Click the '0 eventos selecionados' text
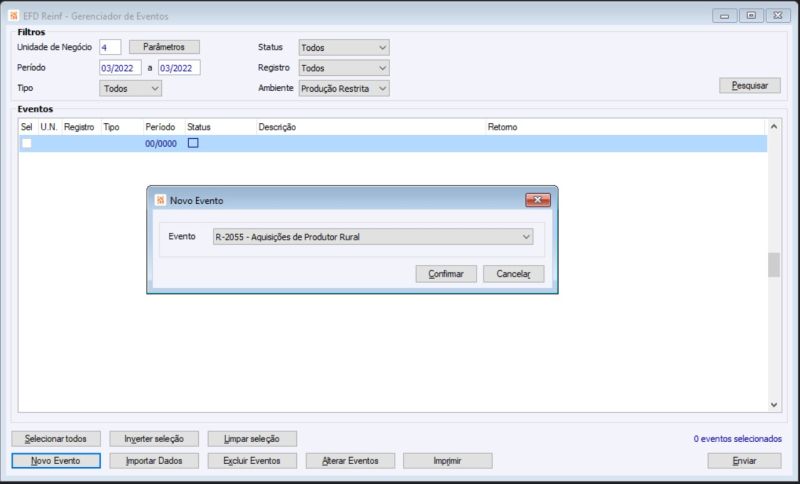This screenshot has height=484, width=800. 737,439
